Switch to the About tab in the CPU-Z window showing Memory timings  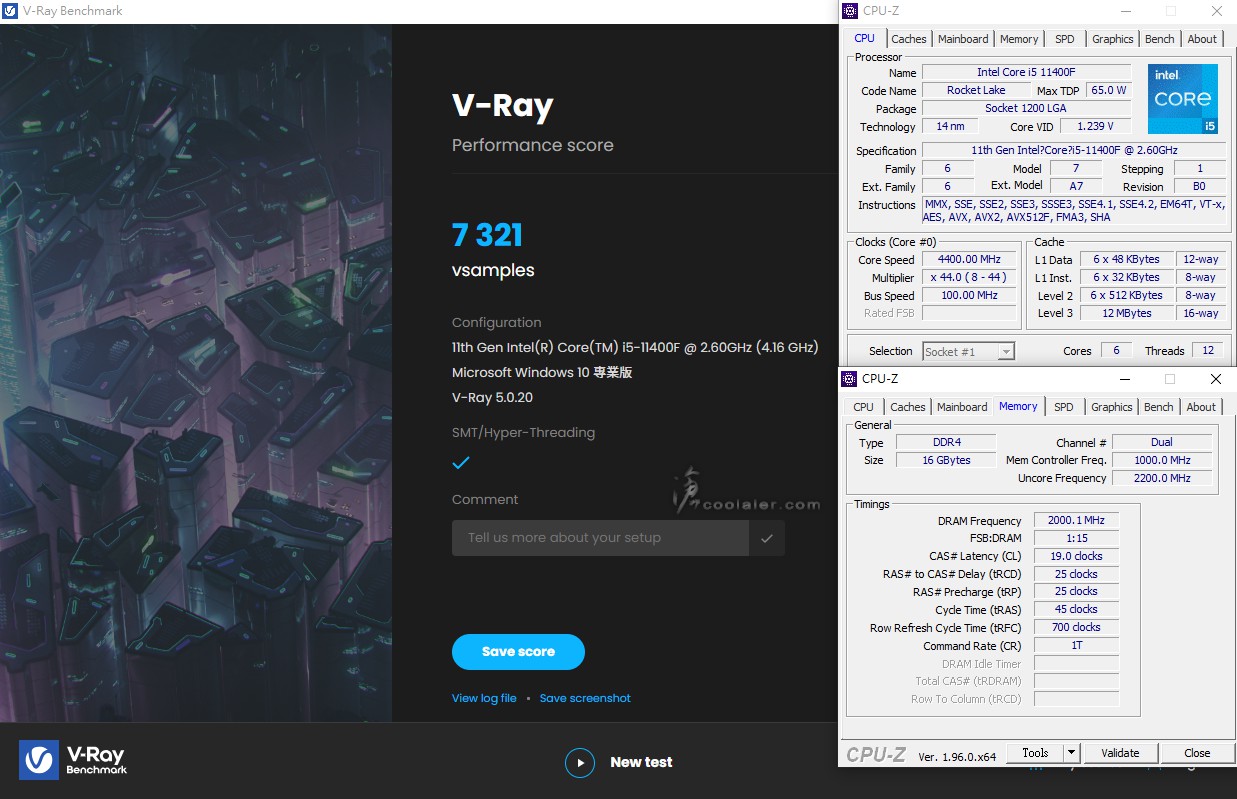pos(1202,407)
